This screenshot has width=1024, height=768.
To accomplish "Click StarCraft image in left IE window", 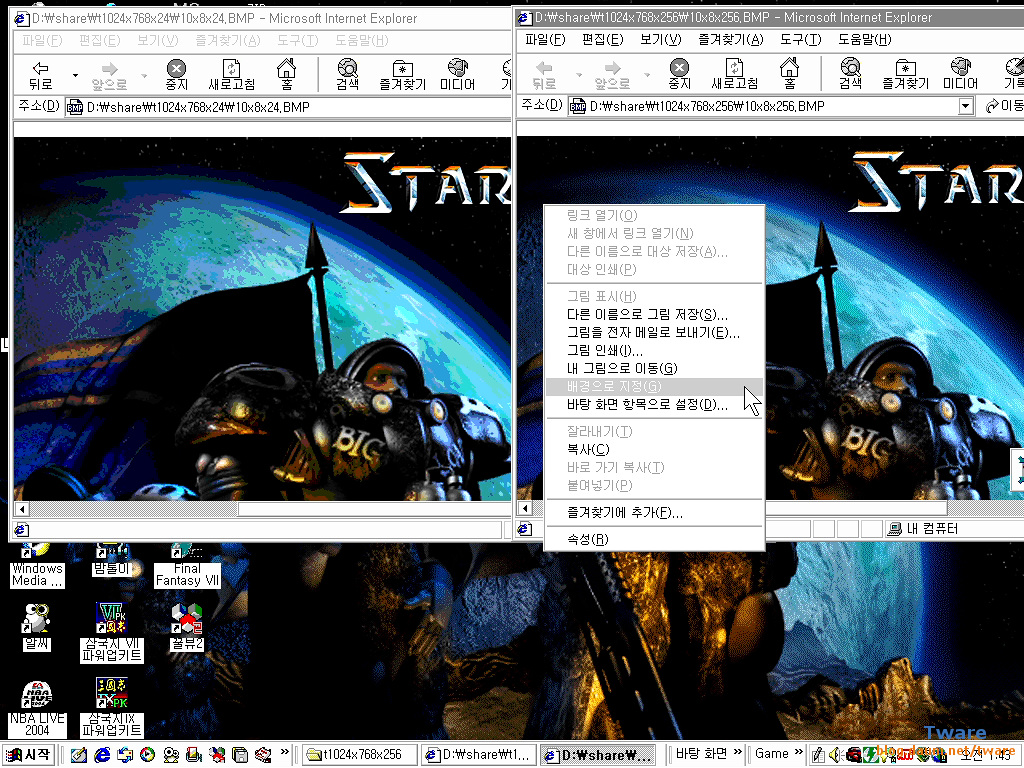I will (262, 319).
